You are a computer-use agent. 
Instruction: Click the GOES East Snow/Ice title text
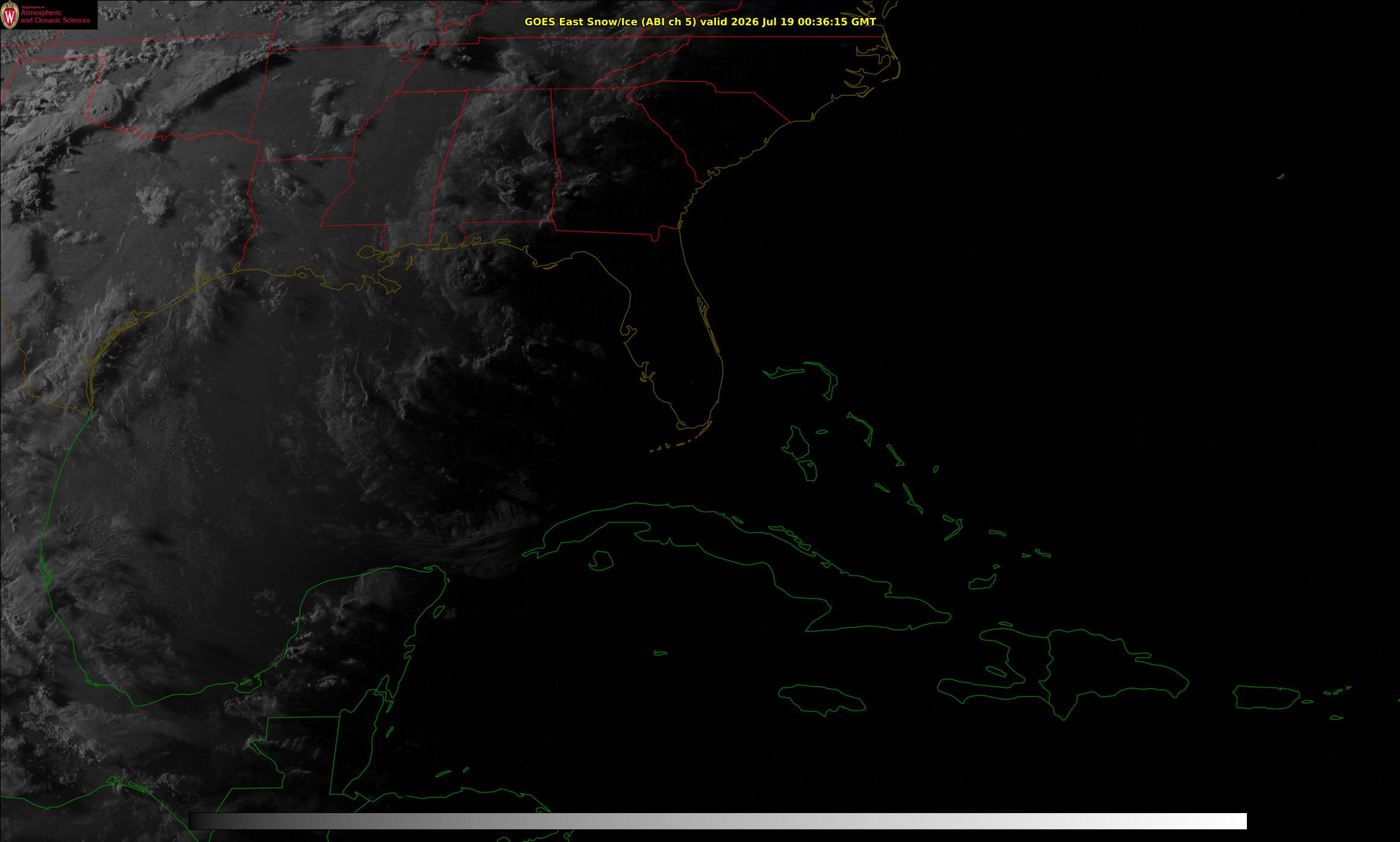point(610,22)
